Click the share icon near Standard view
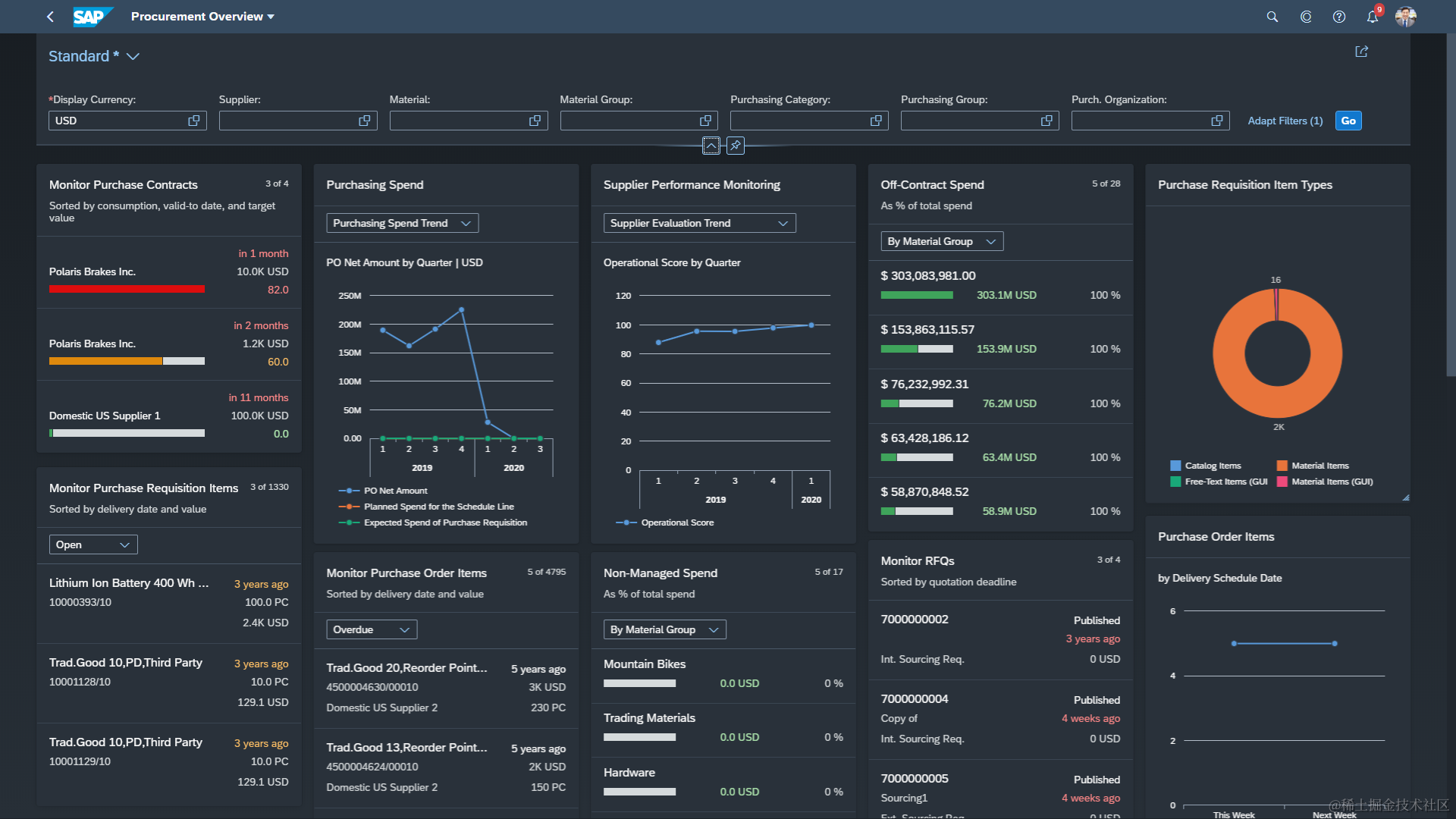Screen dimensions: 1456x819 click(1361, 52)
